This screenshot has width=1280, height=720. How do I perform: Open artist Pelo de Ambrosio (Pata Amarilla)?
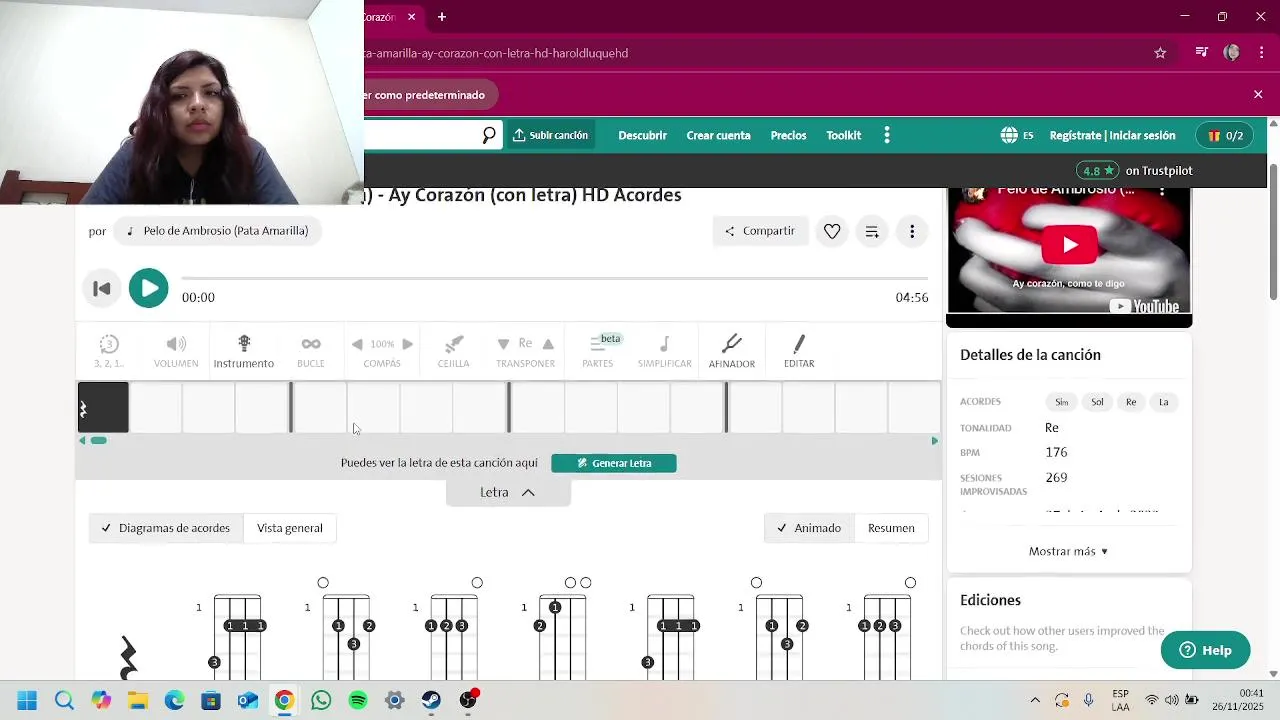216,231
